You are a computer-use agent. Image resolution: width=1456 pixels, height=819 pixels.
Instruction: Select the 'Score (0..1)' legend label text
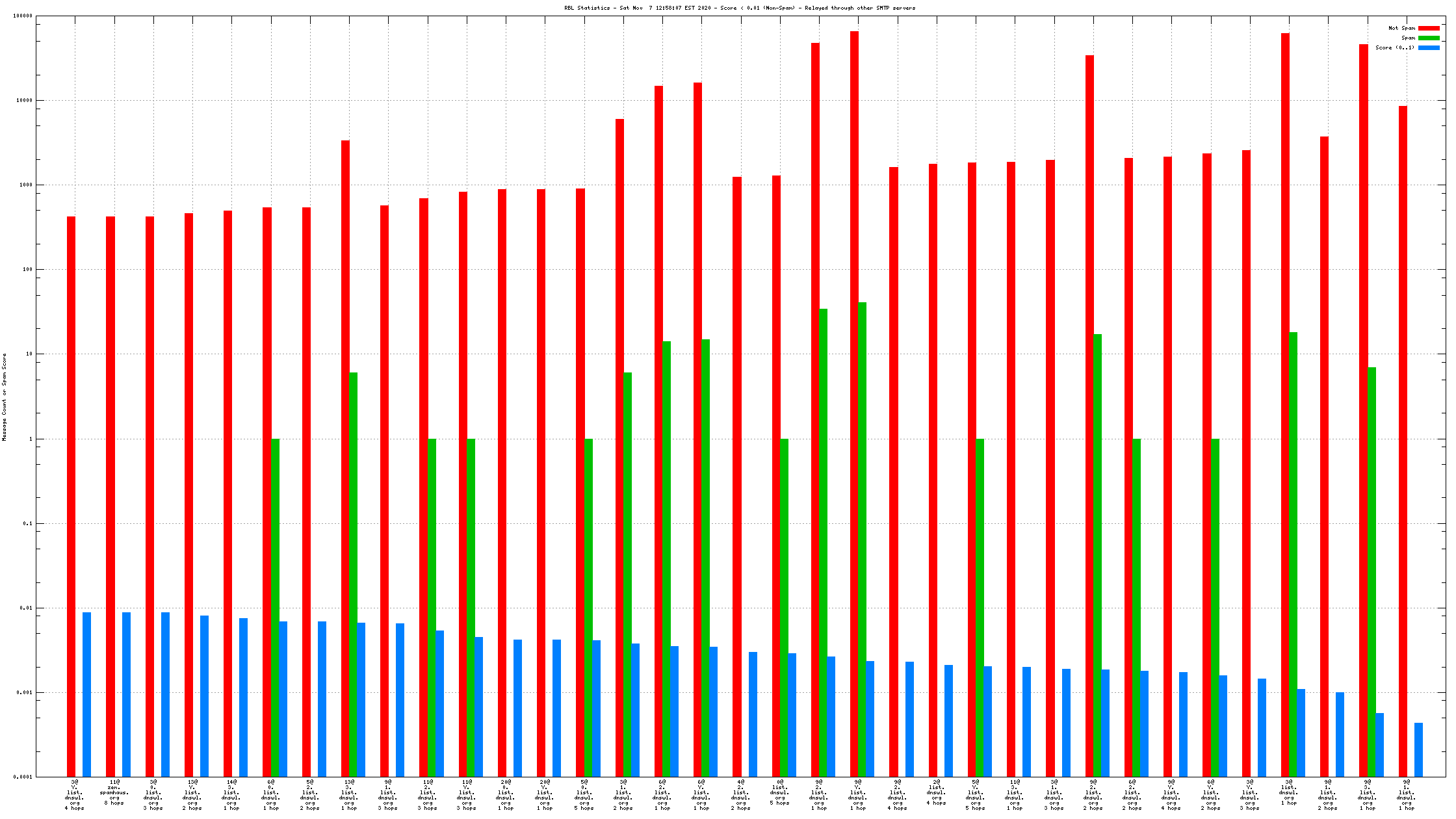(x=1394, y=47)
